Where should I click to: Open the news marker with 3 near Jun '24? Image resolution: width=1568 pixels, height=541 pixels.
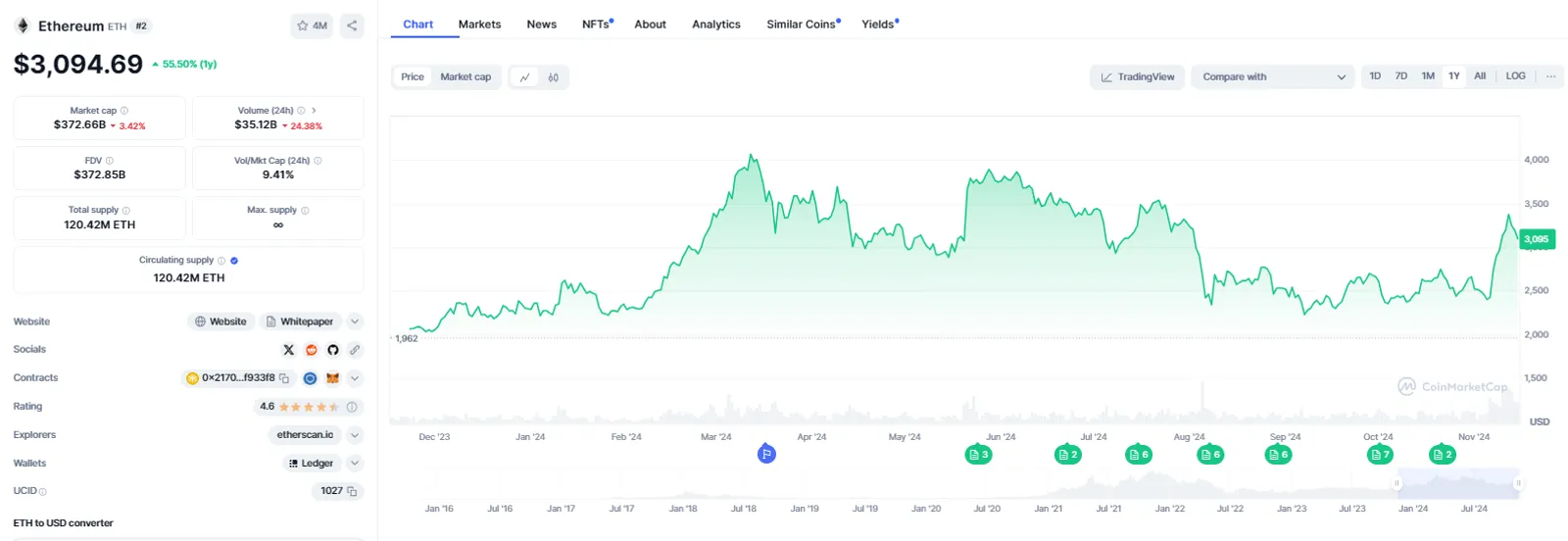click(978, 455)
